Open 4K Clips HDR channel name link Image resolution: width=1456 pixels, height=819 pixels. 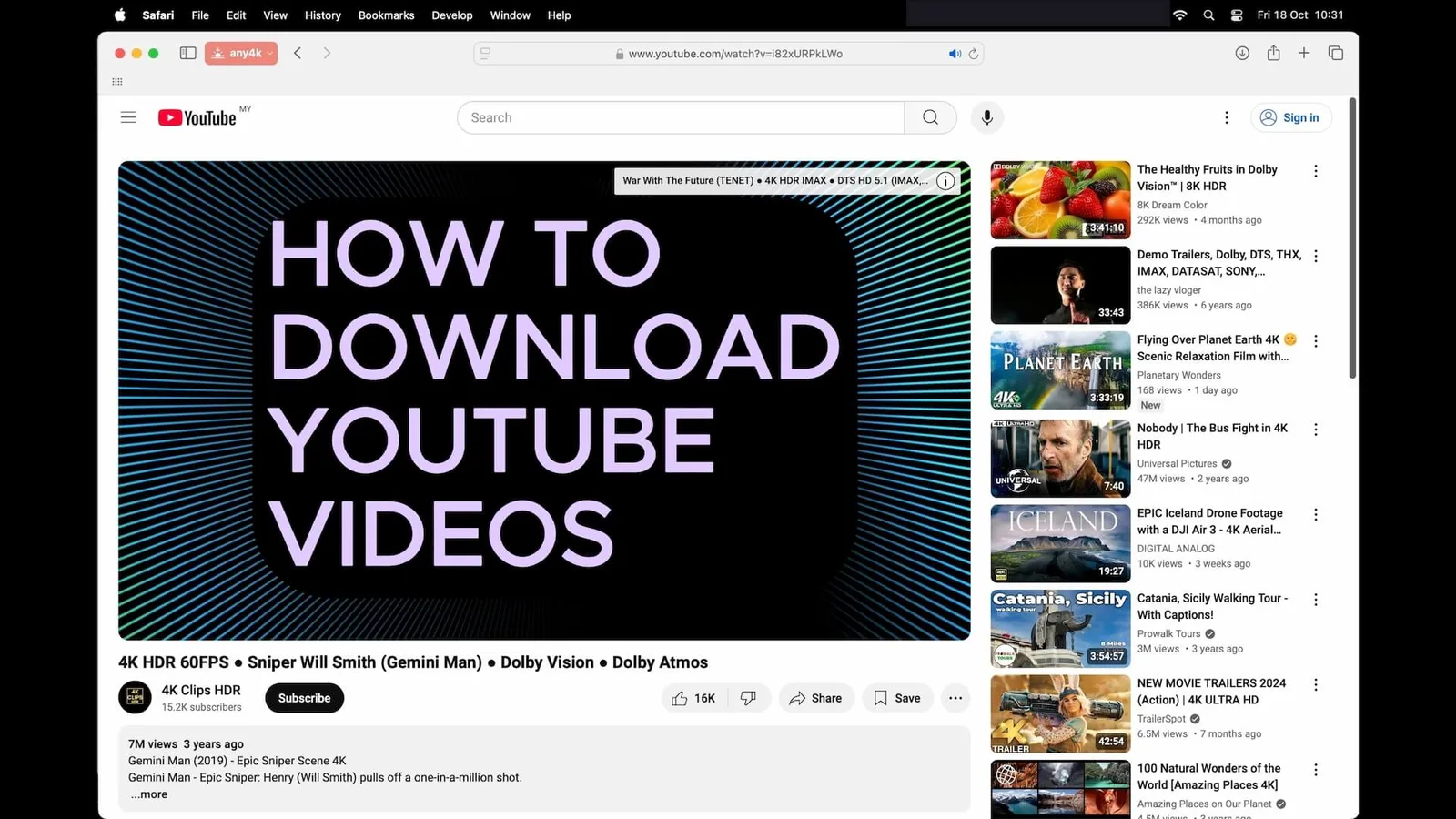tap(201, 690)
